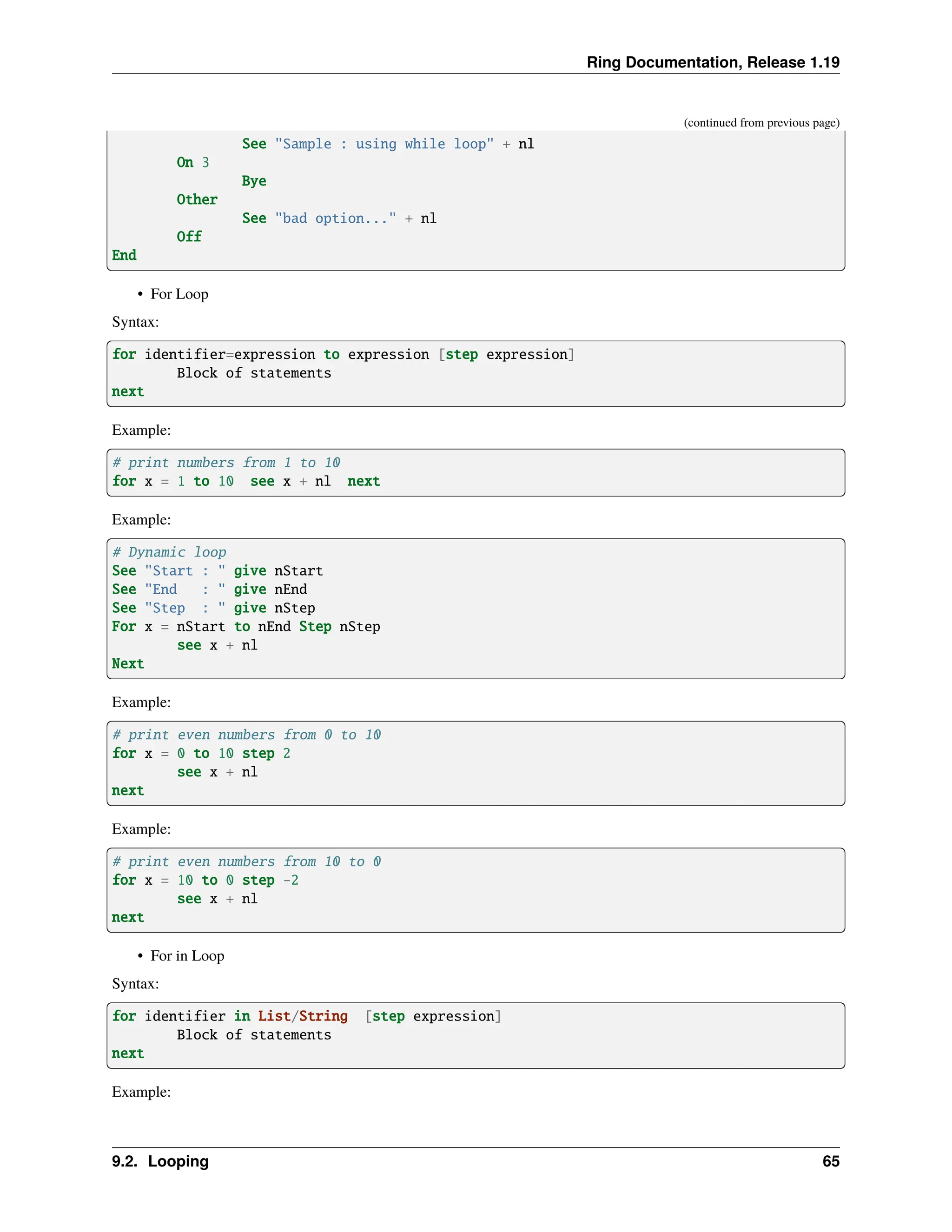Click the 'Bye' keyword
952x1232 pixels.
(x=254, y=181)
